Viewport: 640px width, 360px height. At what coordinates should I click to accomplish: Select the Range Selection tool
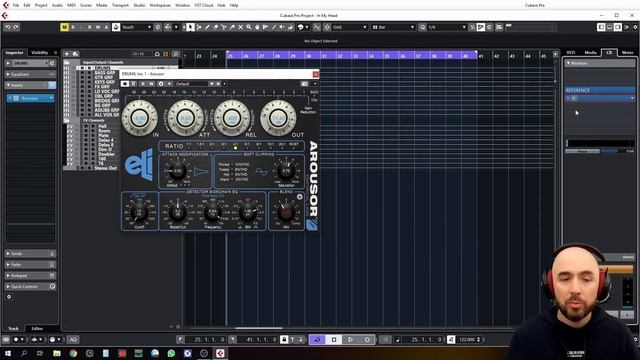[199, 27]
